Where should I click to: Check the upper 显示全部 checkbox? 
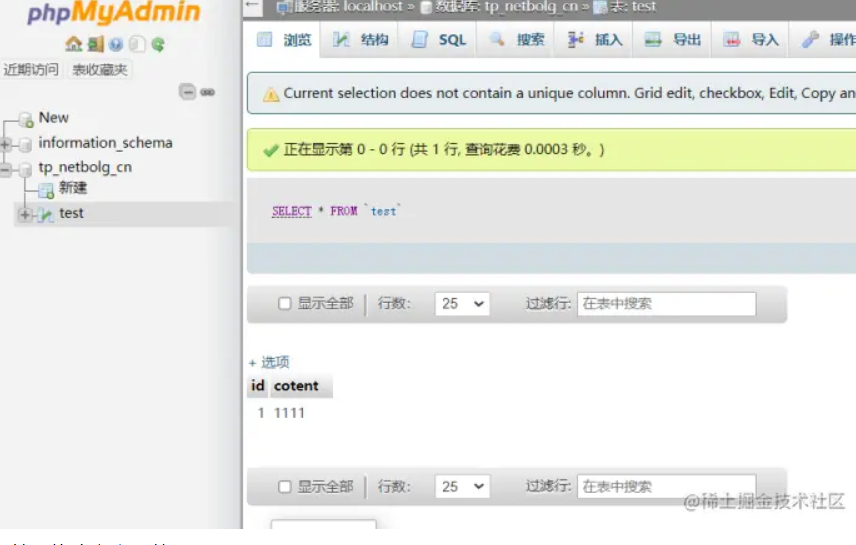pos(285,304)
